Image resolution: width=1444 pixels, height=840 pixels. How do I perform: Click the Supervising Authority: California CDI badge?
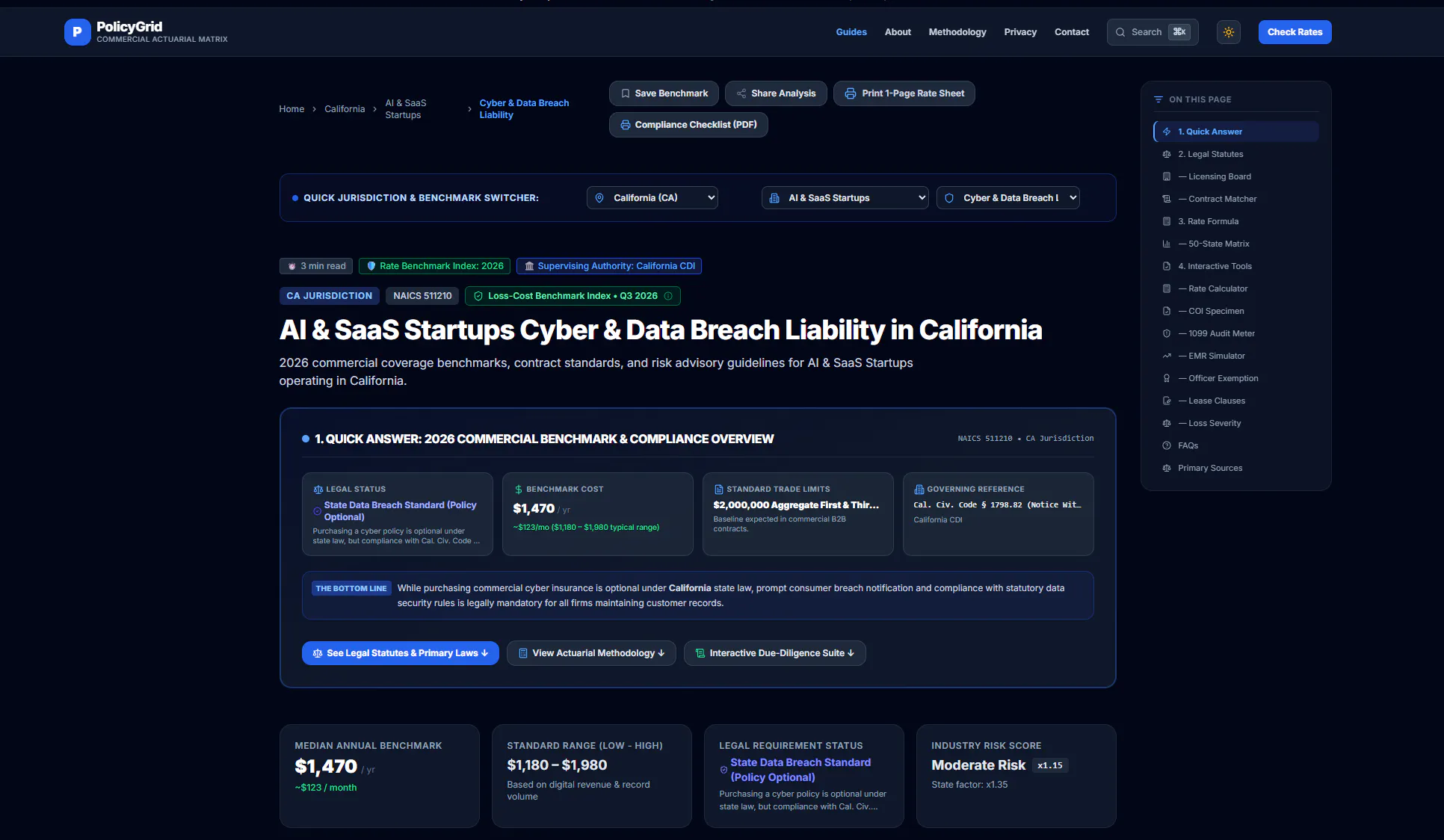click(608, 266)
